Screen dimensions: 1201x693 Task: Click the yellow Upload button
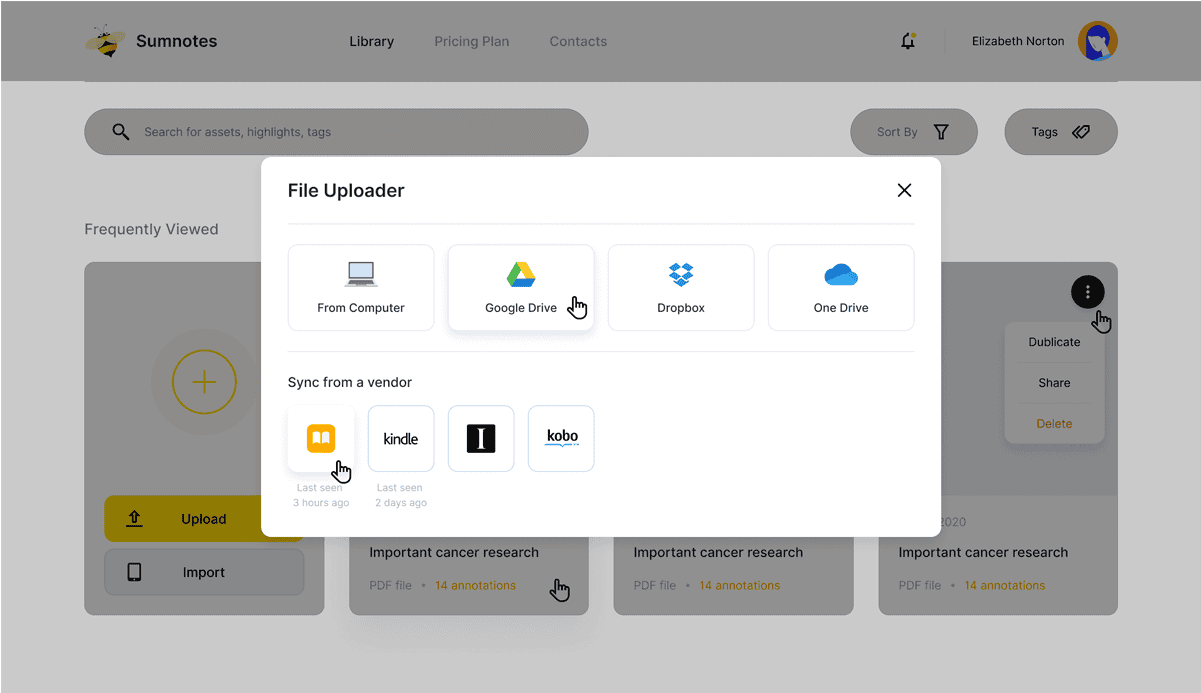coord(204,519)
